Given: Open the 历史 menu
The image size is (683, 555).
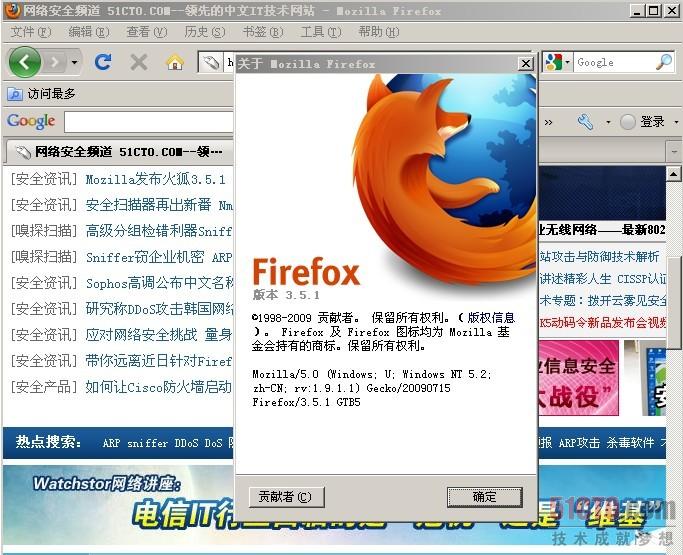Looking at the screenshot, I should point(204,32).
